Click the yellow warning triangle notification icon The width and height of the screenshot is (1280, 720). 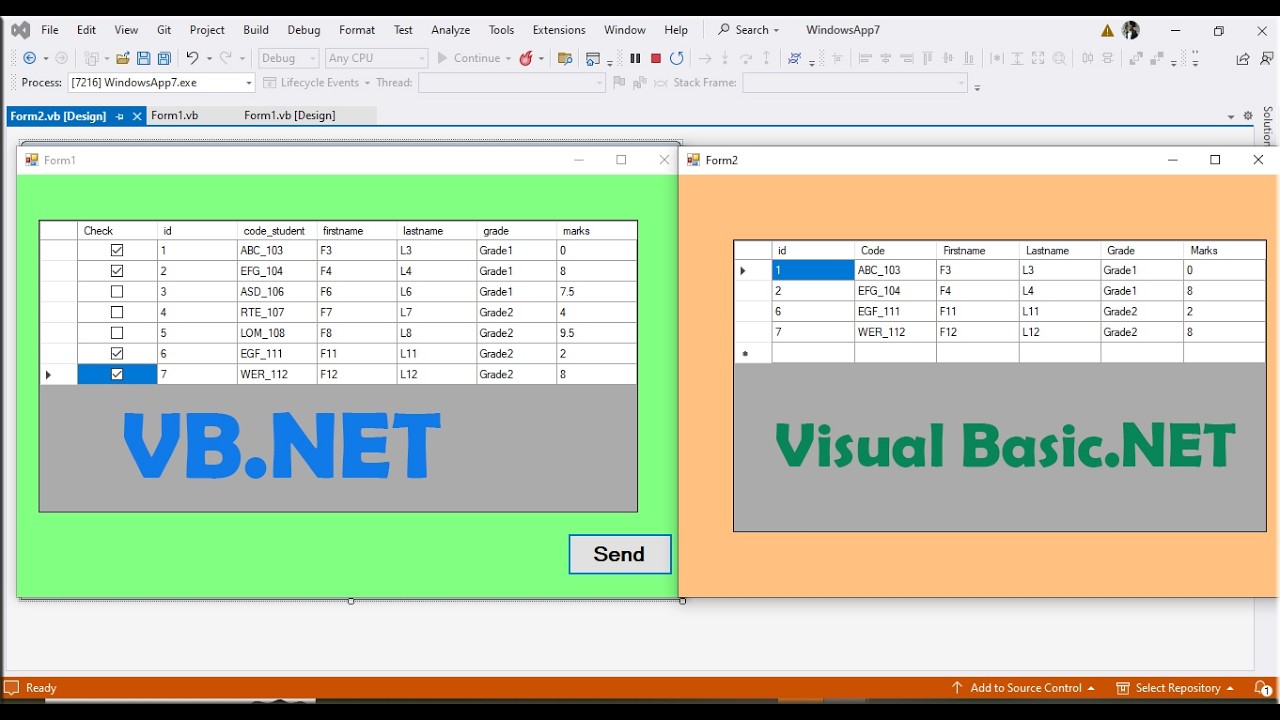point(1108,30)
